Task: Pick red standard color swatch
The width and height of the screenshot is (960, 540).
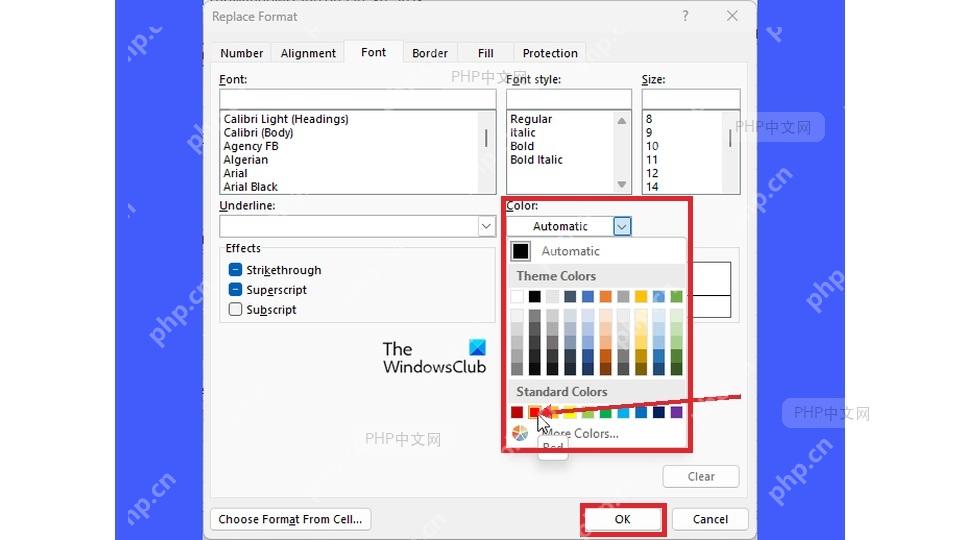Action: coord(534,412)
